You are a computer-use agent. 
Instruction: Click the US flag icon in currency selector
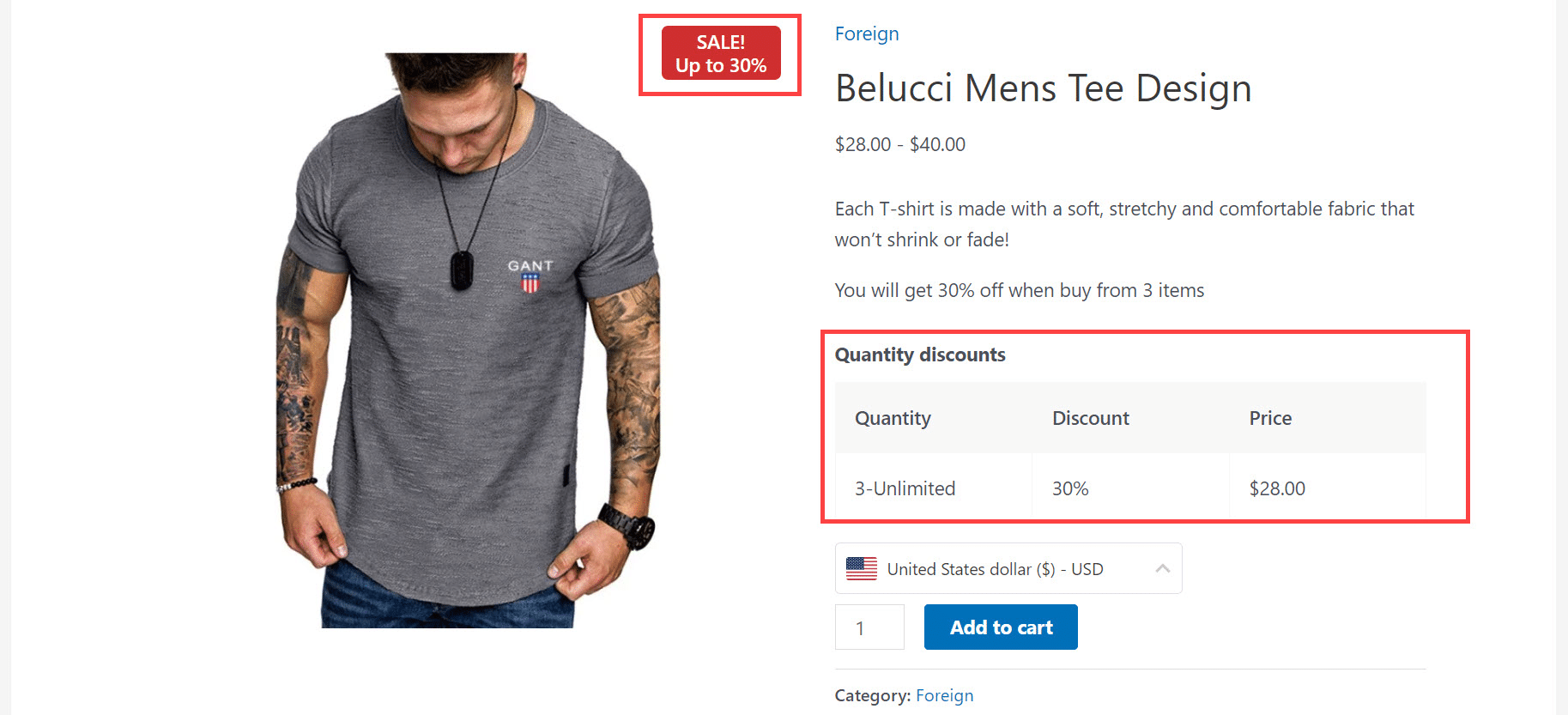tap(861, 569)
